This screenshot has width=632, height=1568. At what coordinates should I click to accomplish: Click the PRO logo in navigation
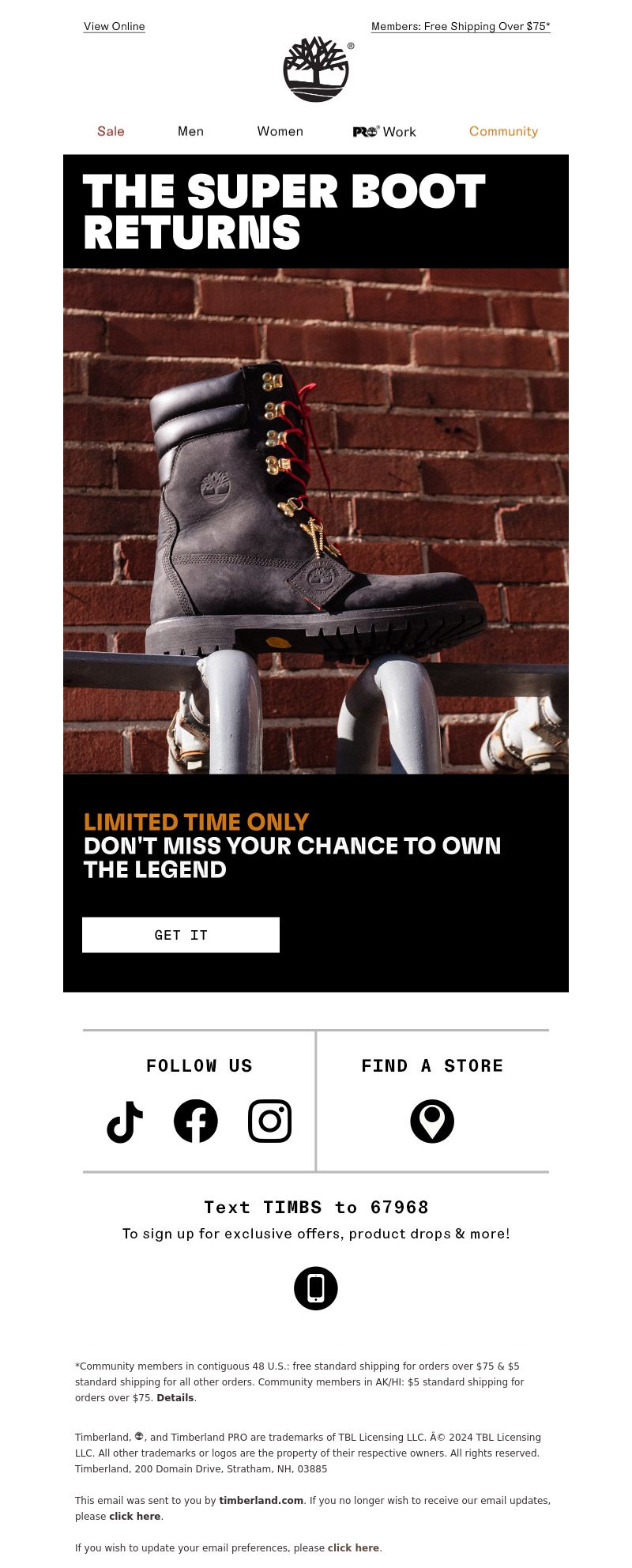(x=367, y=131)
